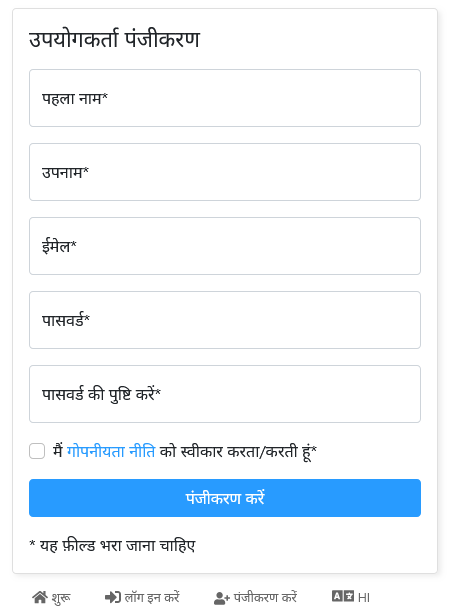Click the add-user registration icon
This screenshot has width=450, height=610.
point(222,598)
